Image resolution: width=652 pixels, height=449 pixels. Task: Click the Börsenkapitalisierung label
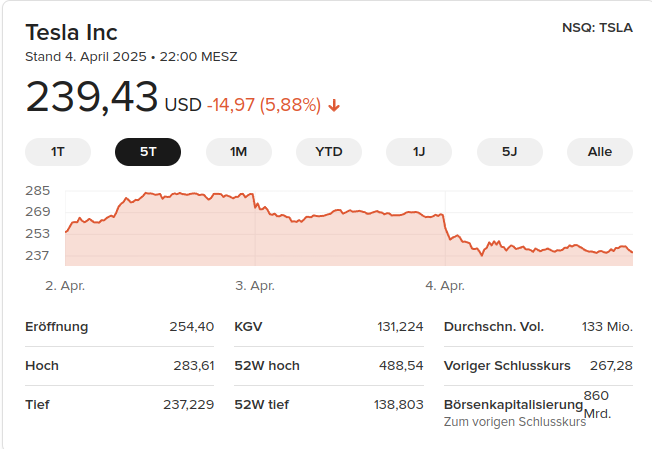tap(514, 405)
